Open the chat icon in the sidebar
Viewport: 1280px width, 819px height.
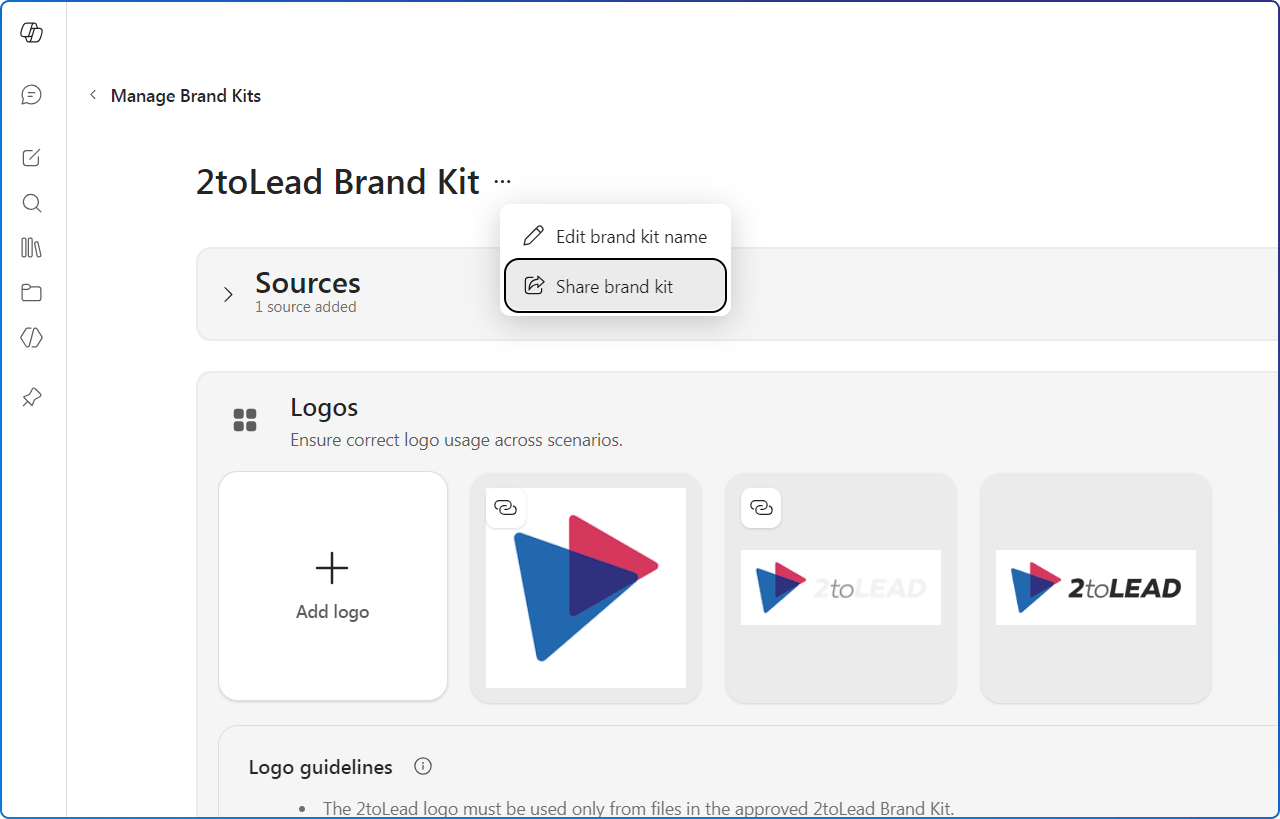click(x=31, y=95)
